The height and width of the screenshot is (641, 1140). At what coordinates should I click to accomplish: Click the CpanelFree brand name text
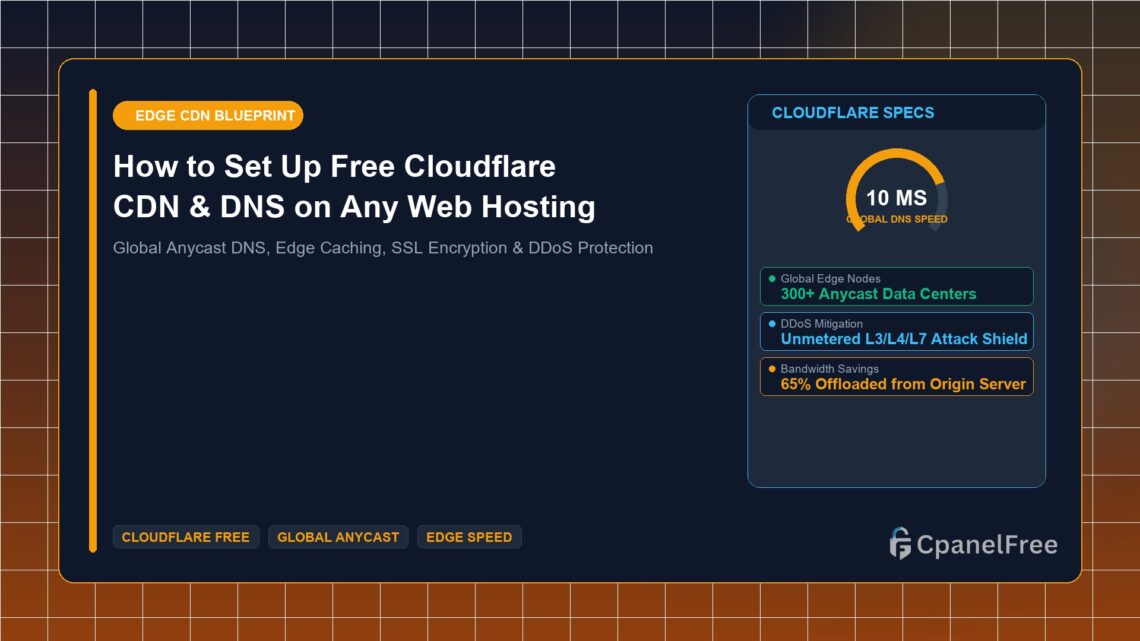click(987, 544)
